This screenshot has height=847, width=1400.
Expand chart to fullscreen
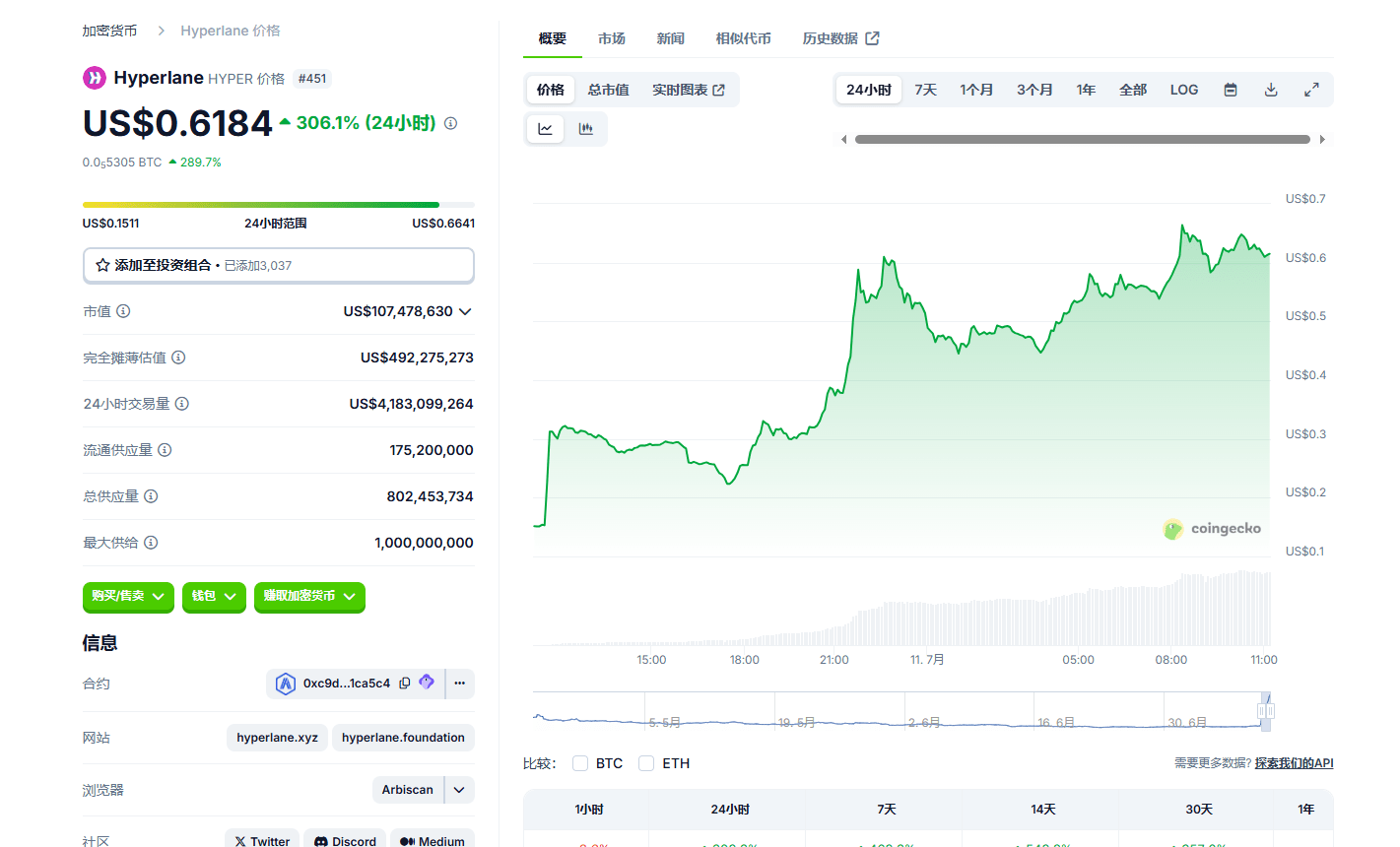(1311, 90)
